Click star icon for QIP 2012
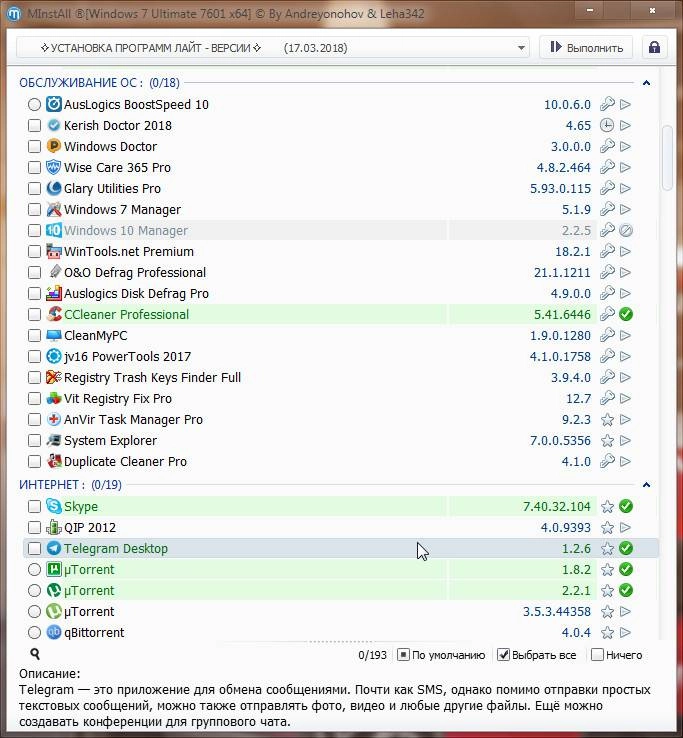This screenshot has width=683, height=738. point(607,528)
